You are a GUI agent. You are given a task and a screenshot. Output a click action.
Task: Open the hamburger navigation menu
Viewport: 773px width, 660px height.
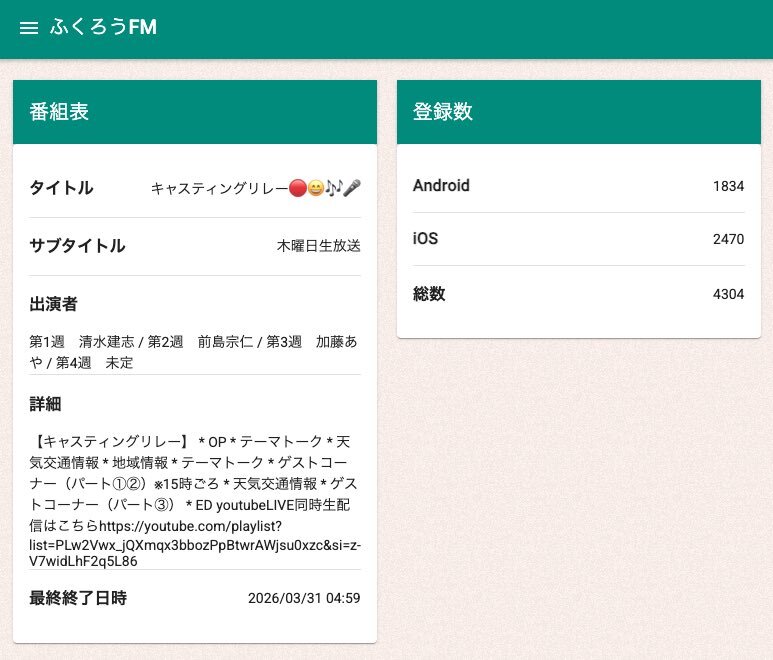(29, 28)
